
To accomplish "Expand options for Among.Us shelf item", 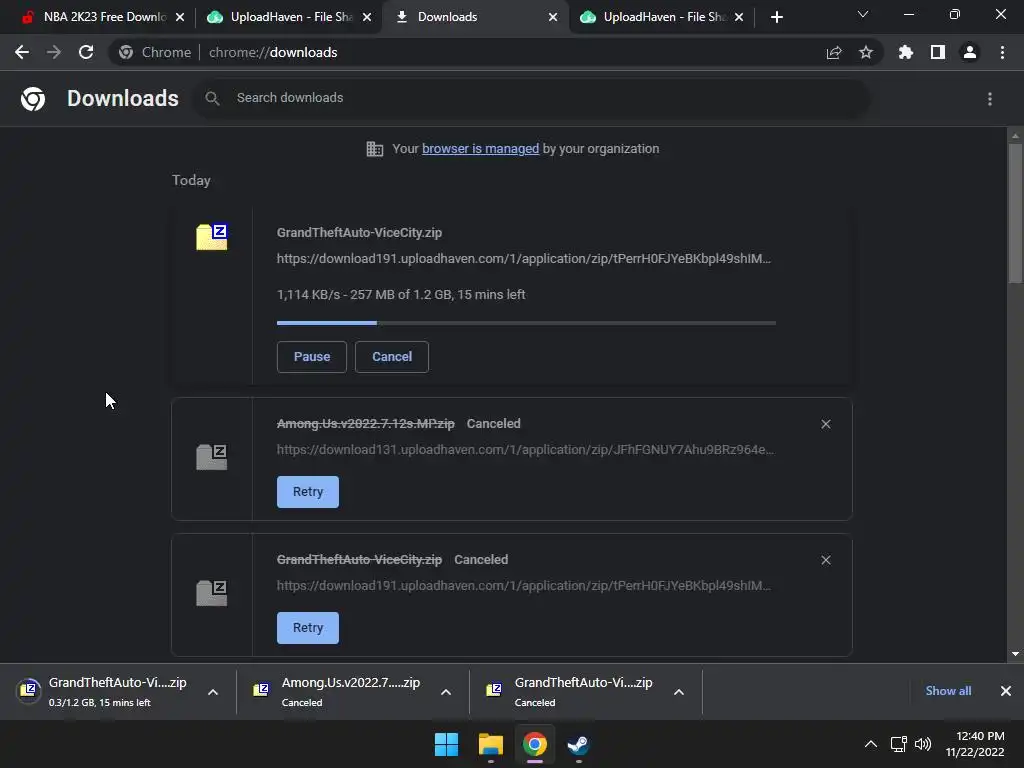I will pyautogui.click(x=446, y=692).
